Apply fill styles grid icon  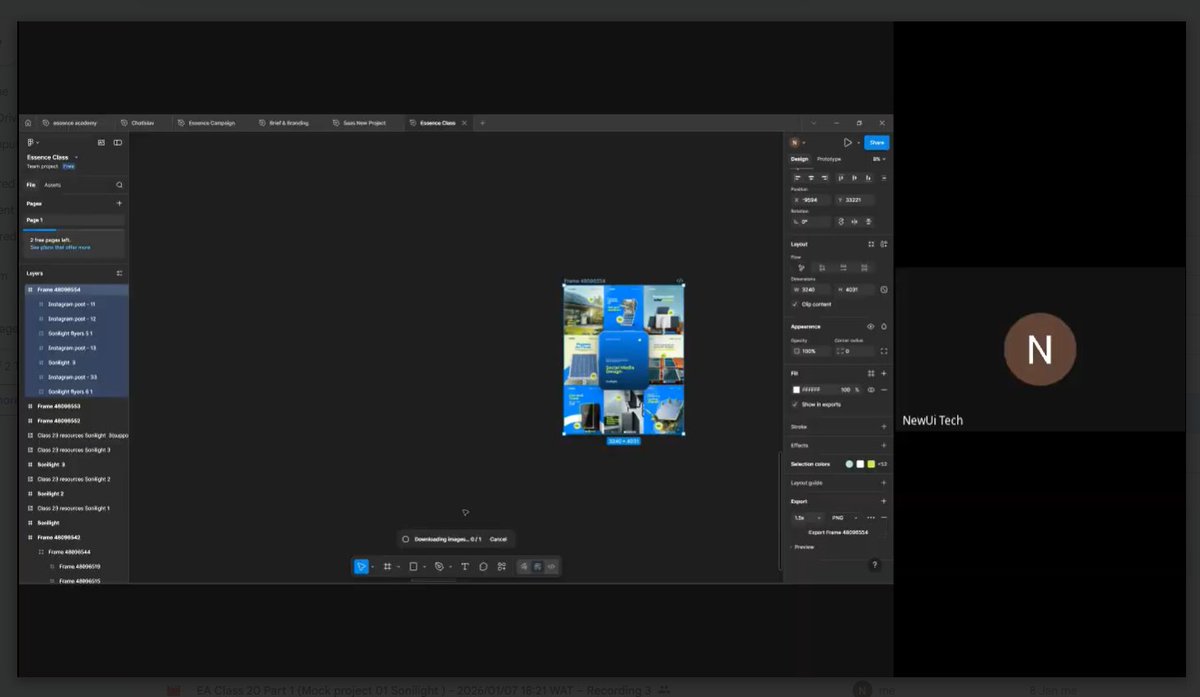coord(871,373)
